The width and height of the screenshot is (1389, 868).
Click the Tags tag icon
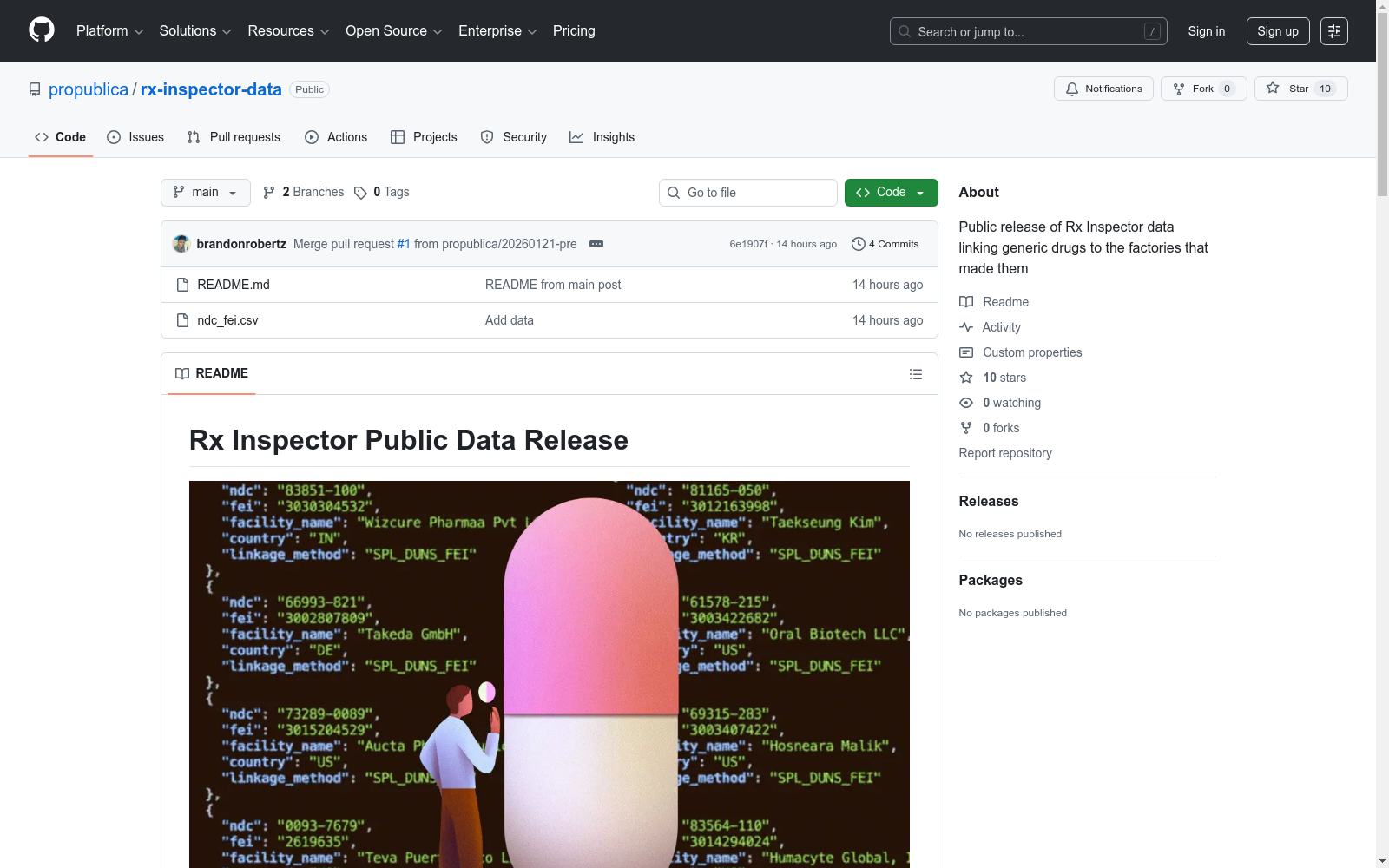tap(360, 193)
